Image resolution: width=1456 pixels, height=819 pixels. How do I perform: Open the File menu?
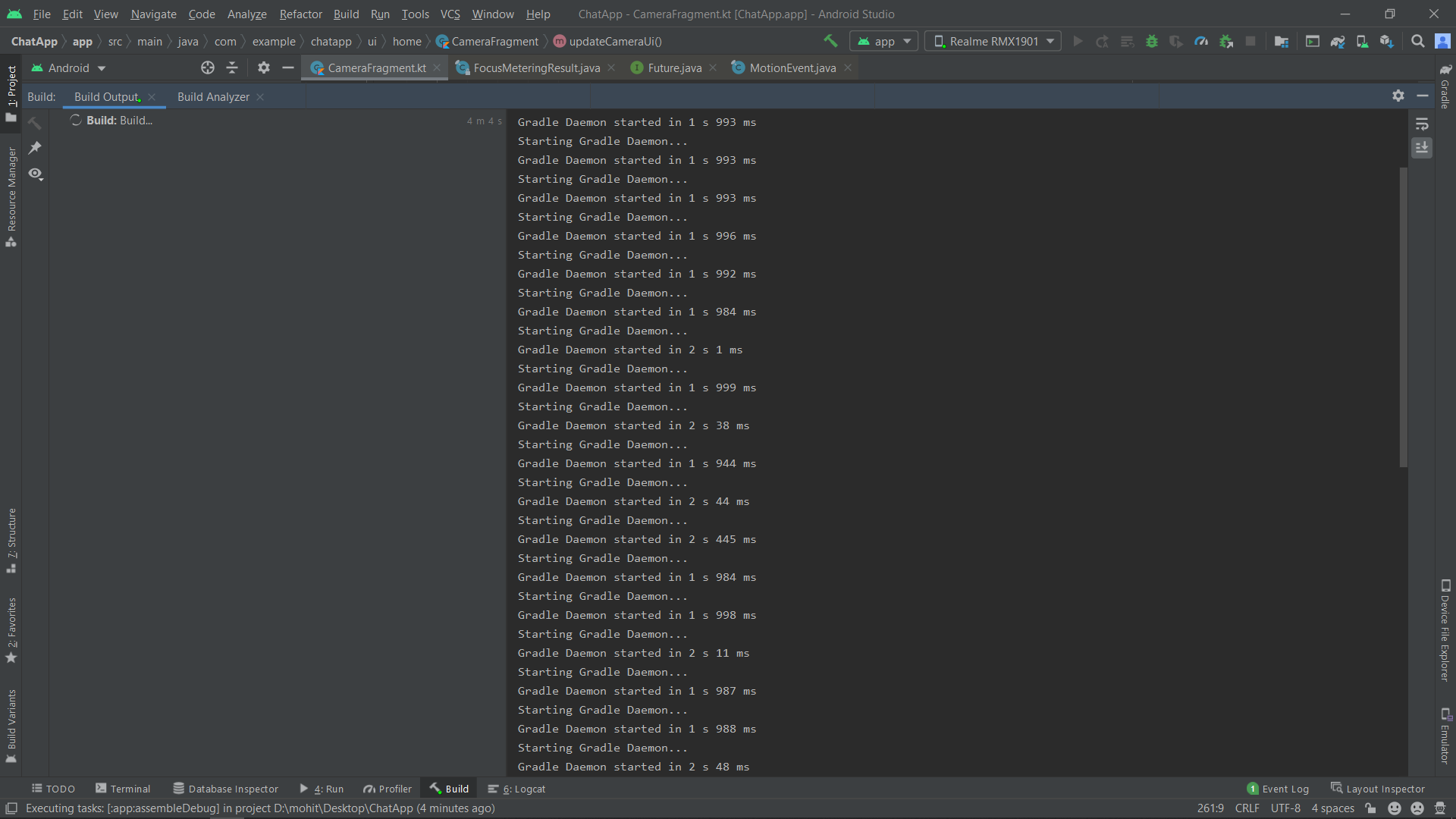[42, 14]
